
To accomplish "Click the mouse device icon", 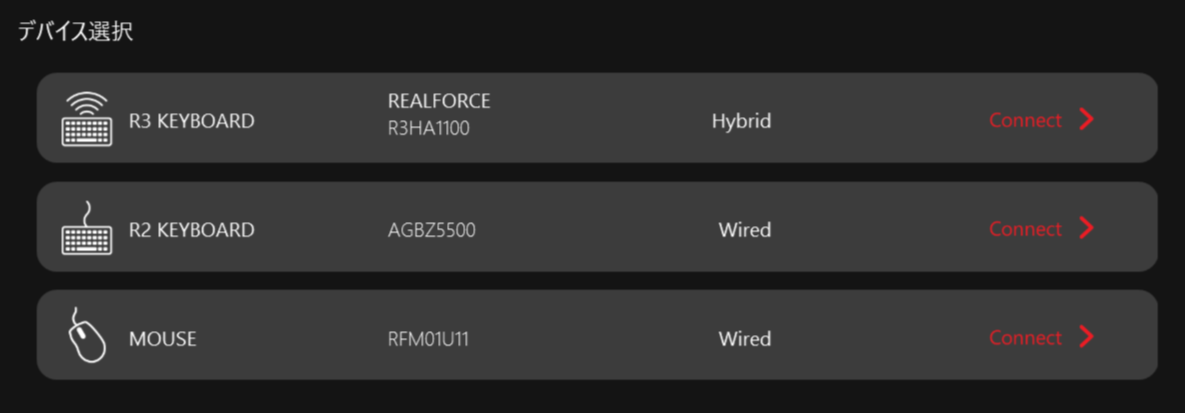I will click(x=87, y=336).
